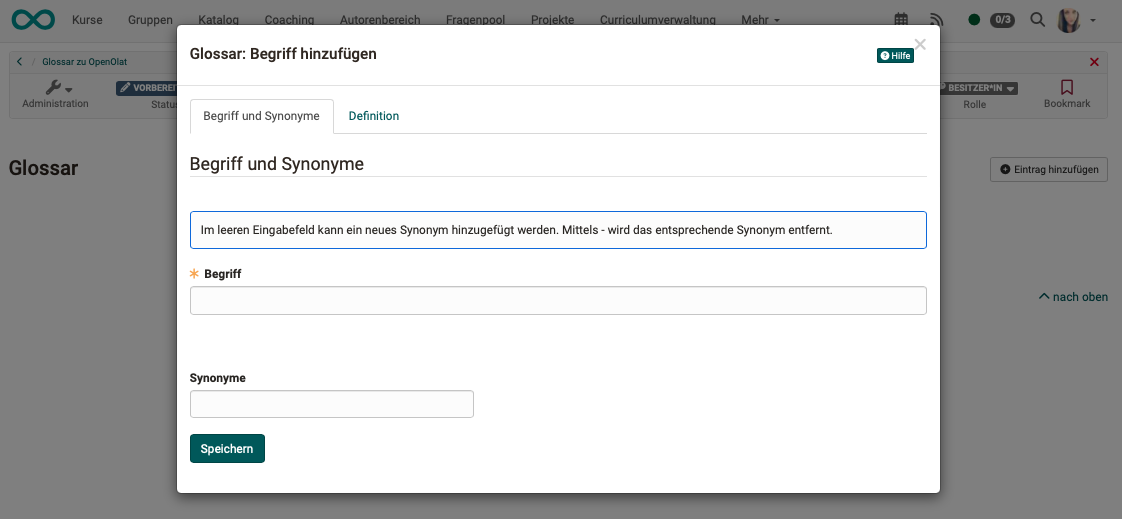Open the Hilfe help button

tap(895, 56)
